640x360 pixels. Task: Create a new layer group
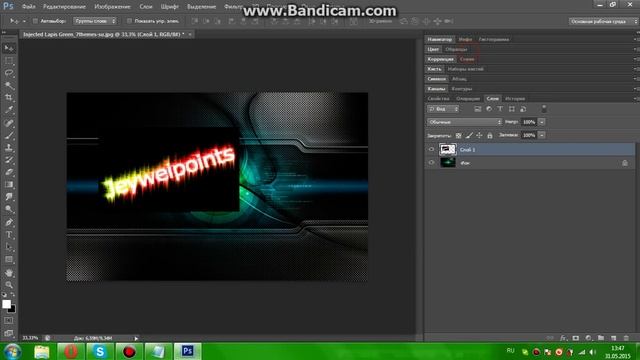[601, 338]
